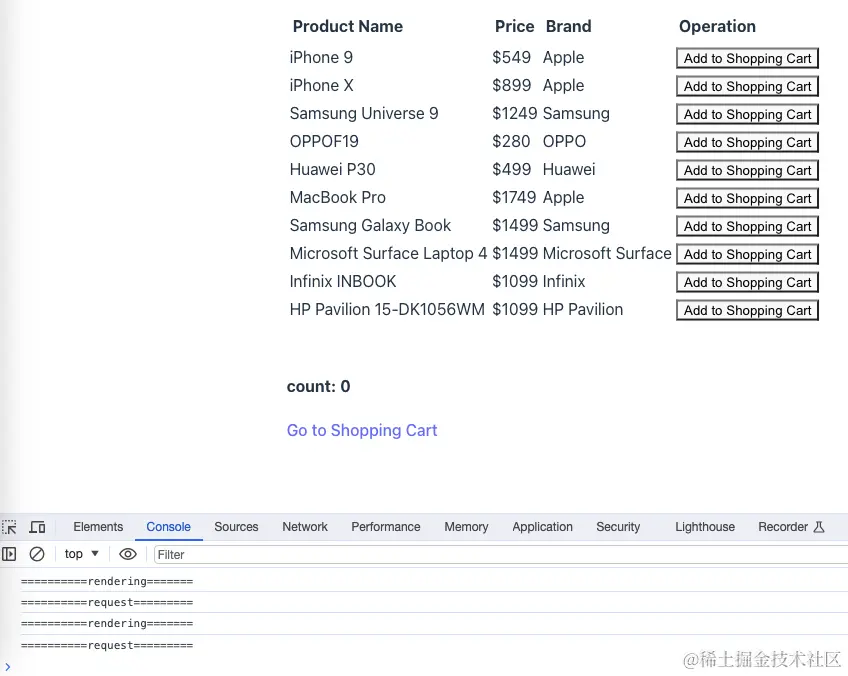This screenshot has width=848, height=676.
Task: Open the top context dropdown
Action: [x=82, y=554]
